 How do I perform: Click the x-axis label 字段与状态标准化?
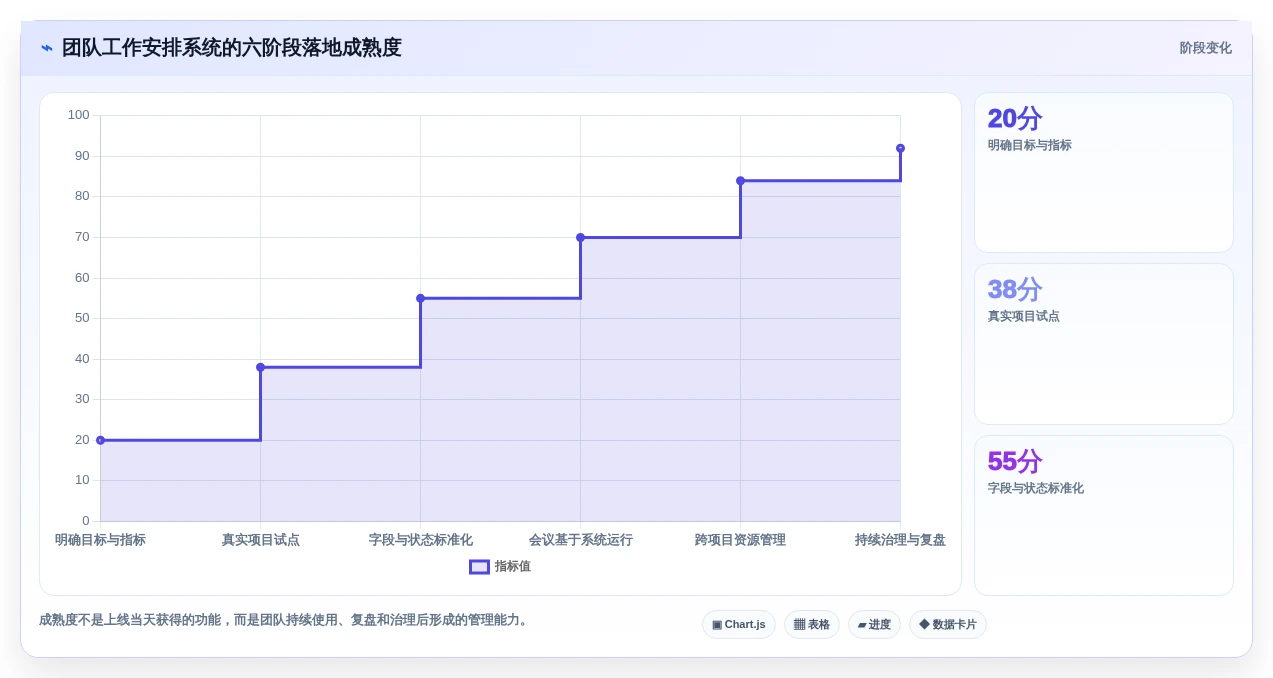[x=420, y=540]
